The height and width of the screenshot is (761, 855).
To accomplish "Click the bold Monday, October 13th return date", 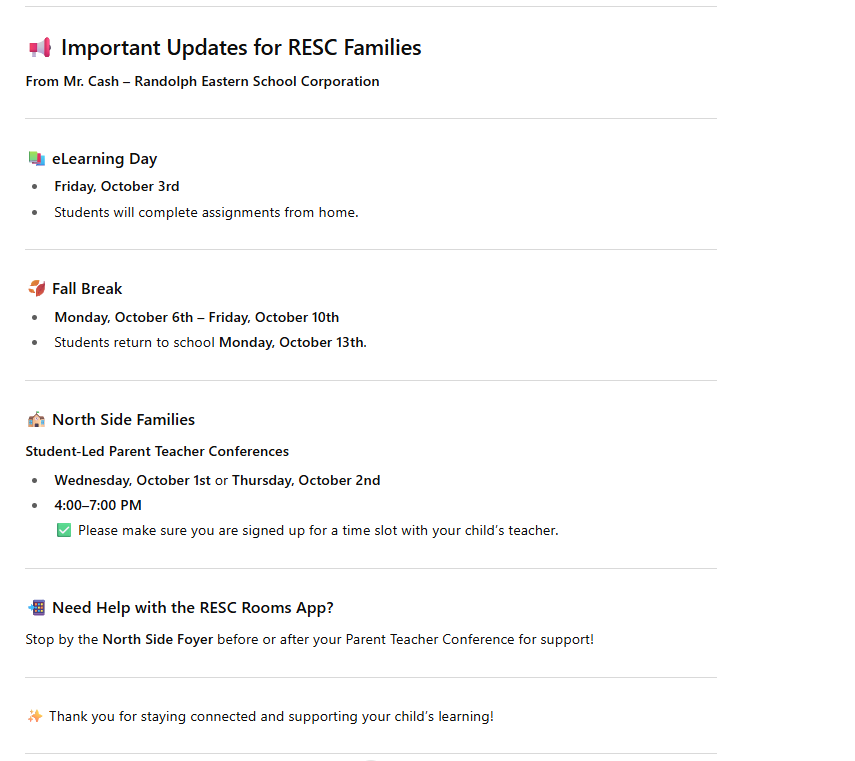I will click(x=293, y=342).
